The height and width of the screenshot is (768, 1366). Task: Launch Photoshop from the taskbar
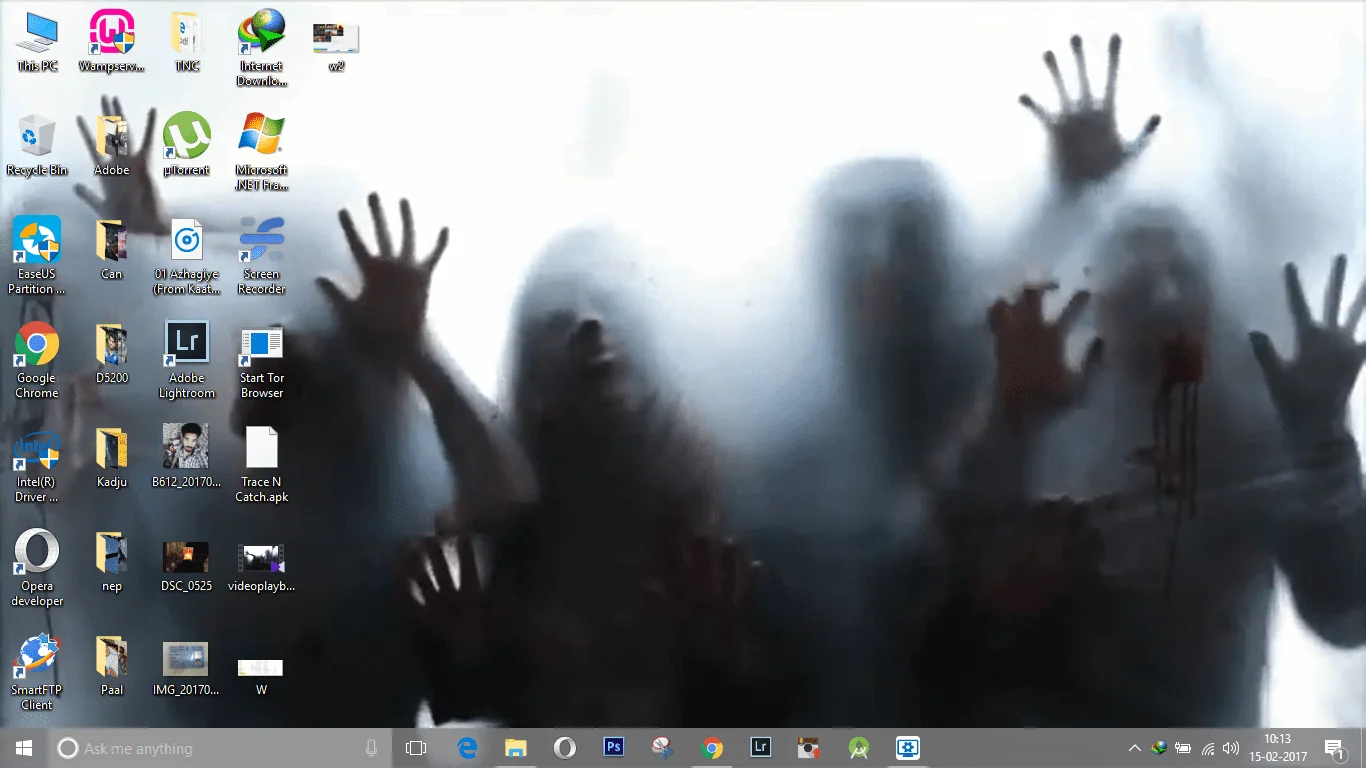[613, 747]
